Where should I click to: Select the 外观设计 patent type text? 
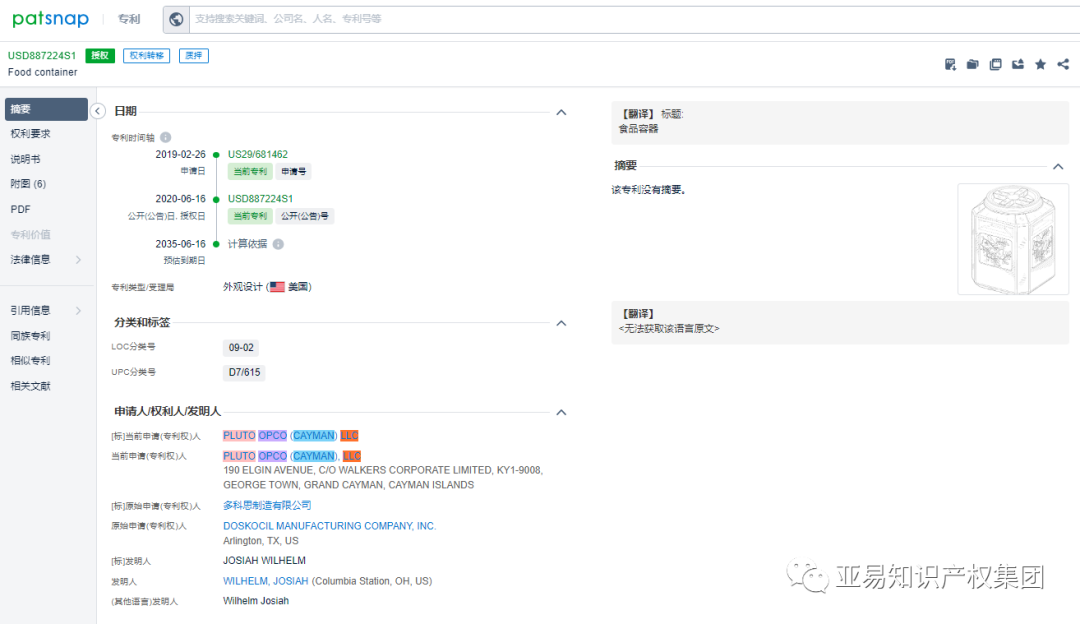pos(242,287)
